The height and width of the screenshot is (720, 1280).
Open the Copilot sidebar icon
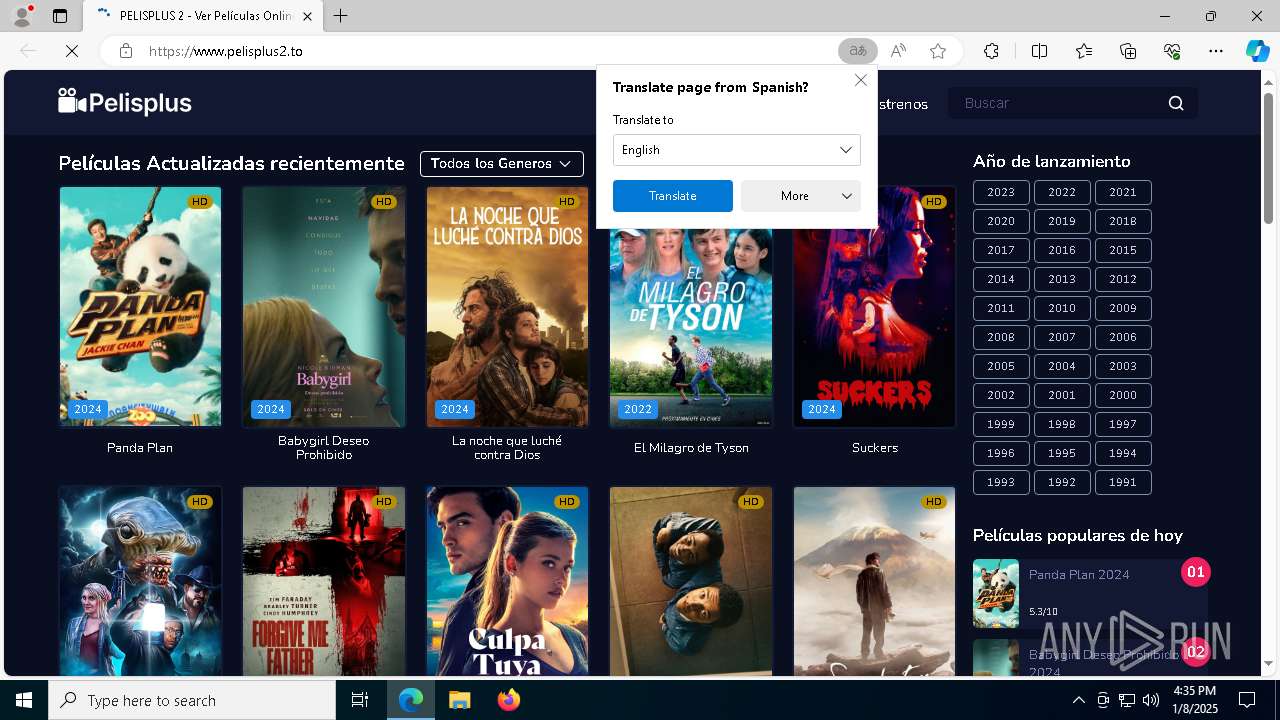1257,51
